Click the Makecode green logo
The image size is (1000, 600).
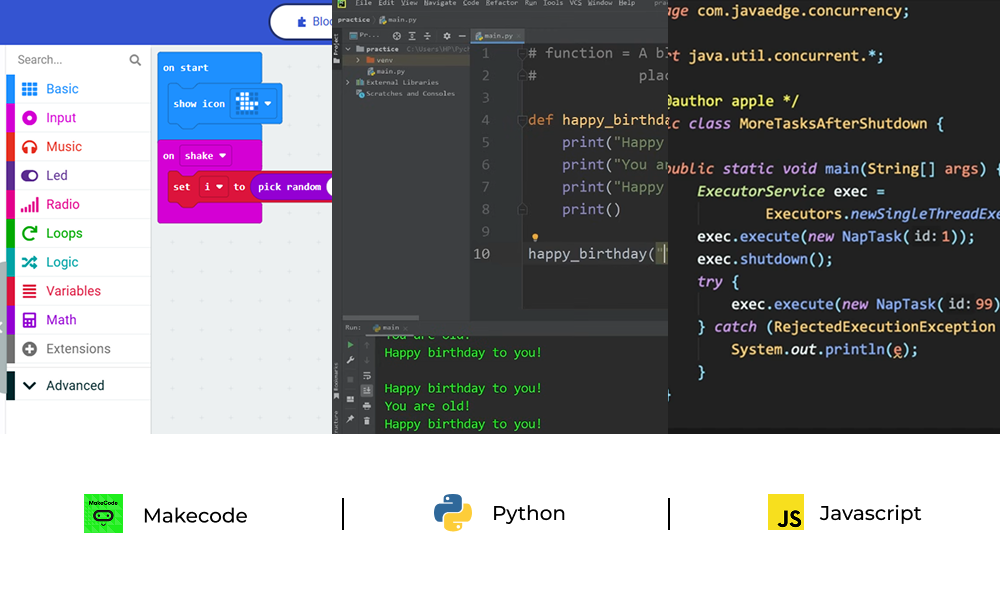click(x=103, y=514)
